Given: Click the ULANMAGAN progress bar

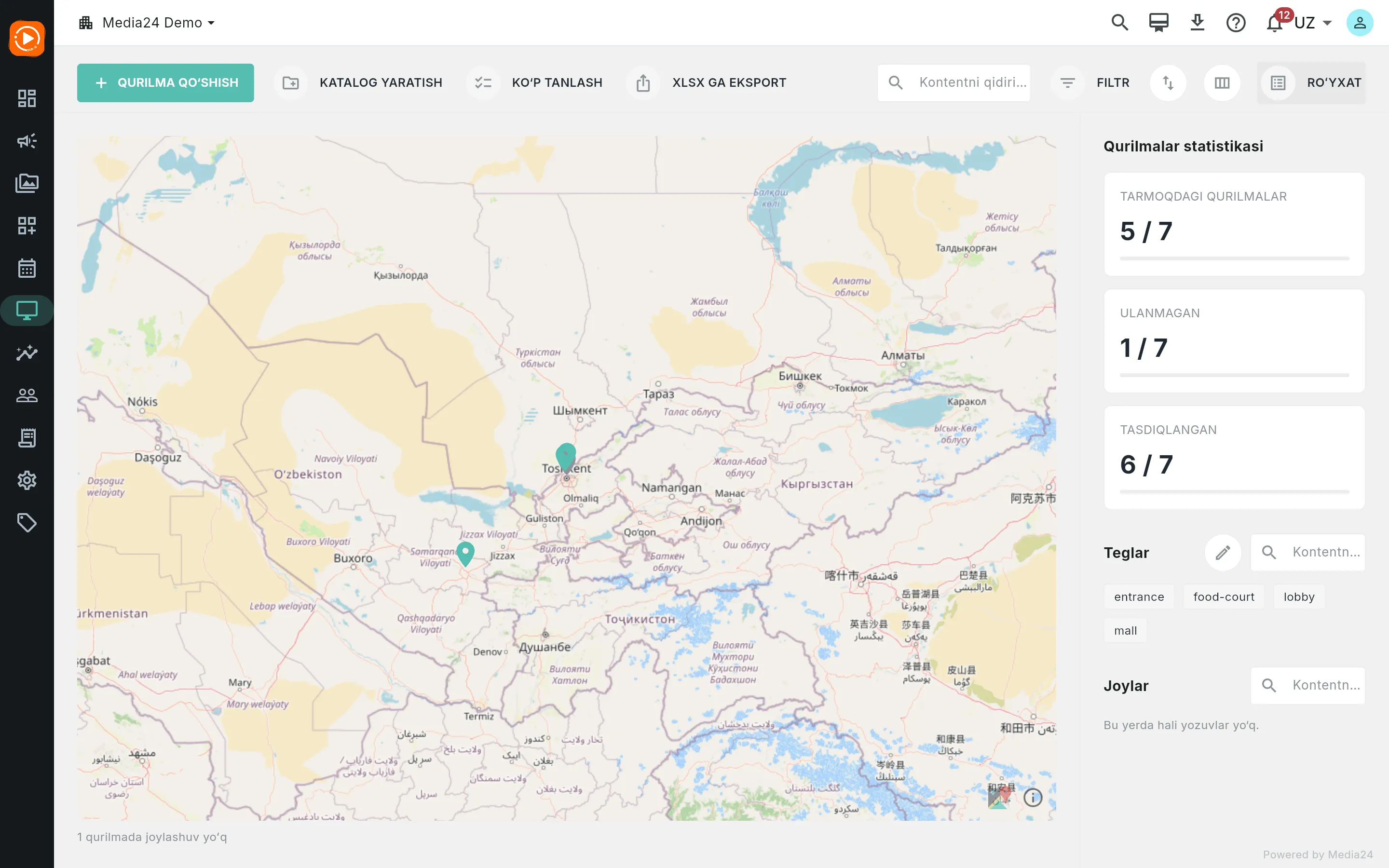Looking at the screenshot, I should [x=1234, y=376].
